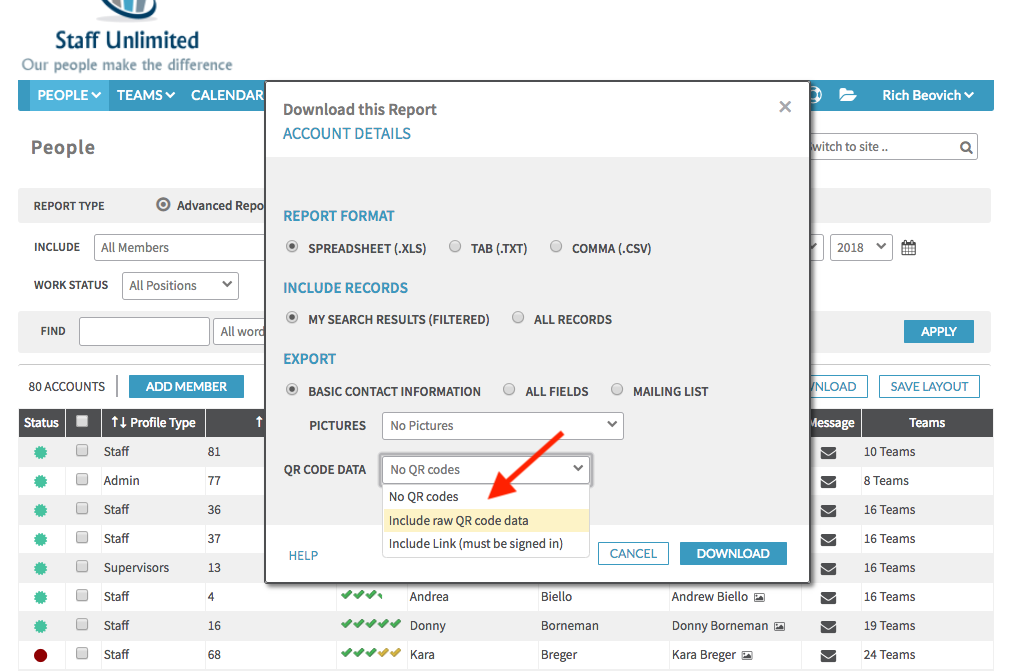
Task: Choose No QR codes list option
Action: pos(486,497)
